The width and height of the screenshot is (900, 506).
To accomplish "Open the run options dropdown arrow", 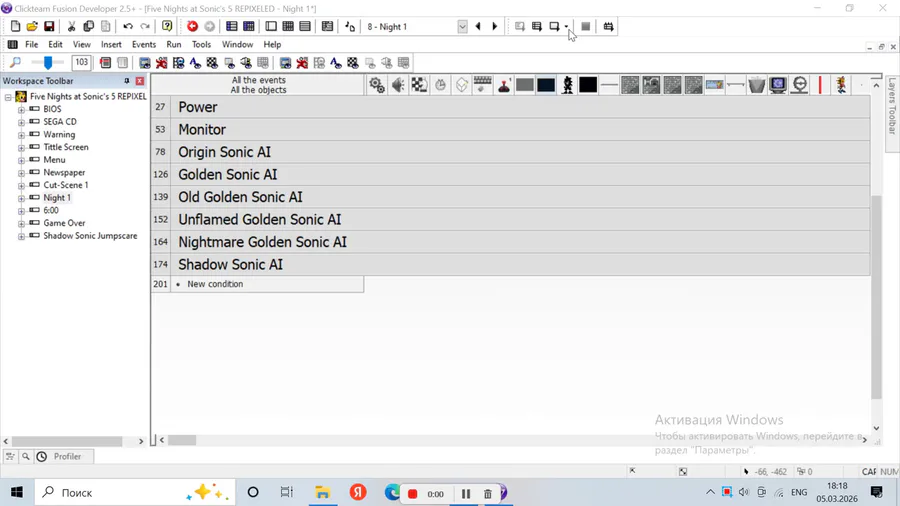I will pyautogui.click(x=566, y=26).
